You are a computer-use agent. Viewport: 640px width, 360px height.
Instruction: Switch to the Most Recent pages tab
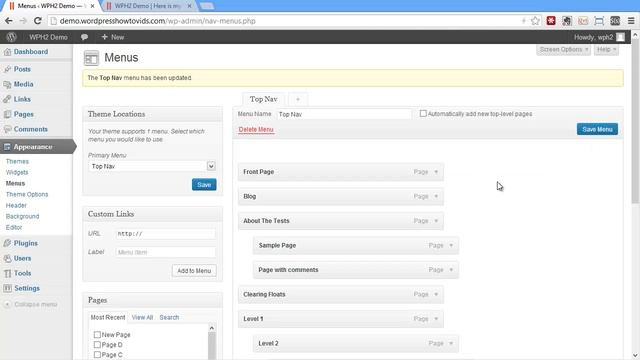tap(108, 317)
